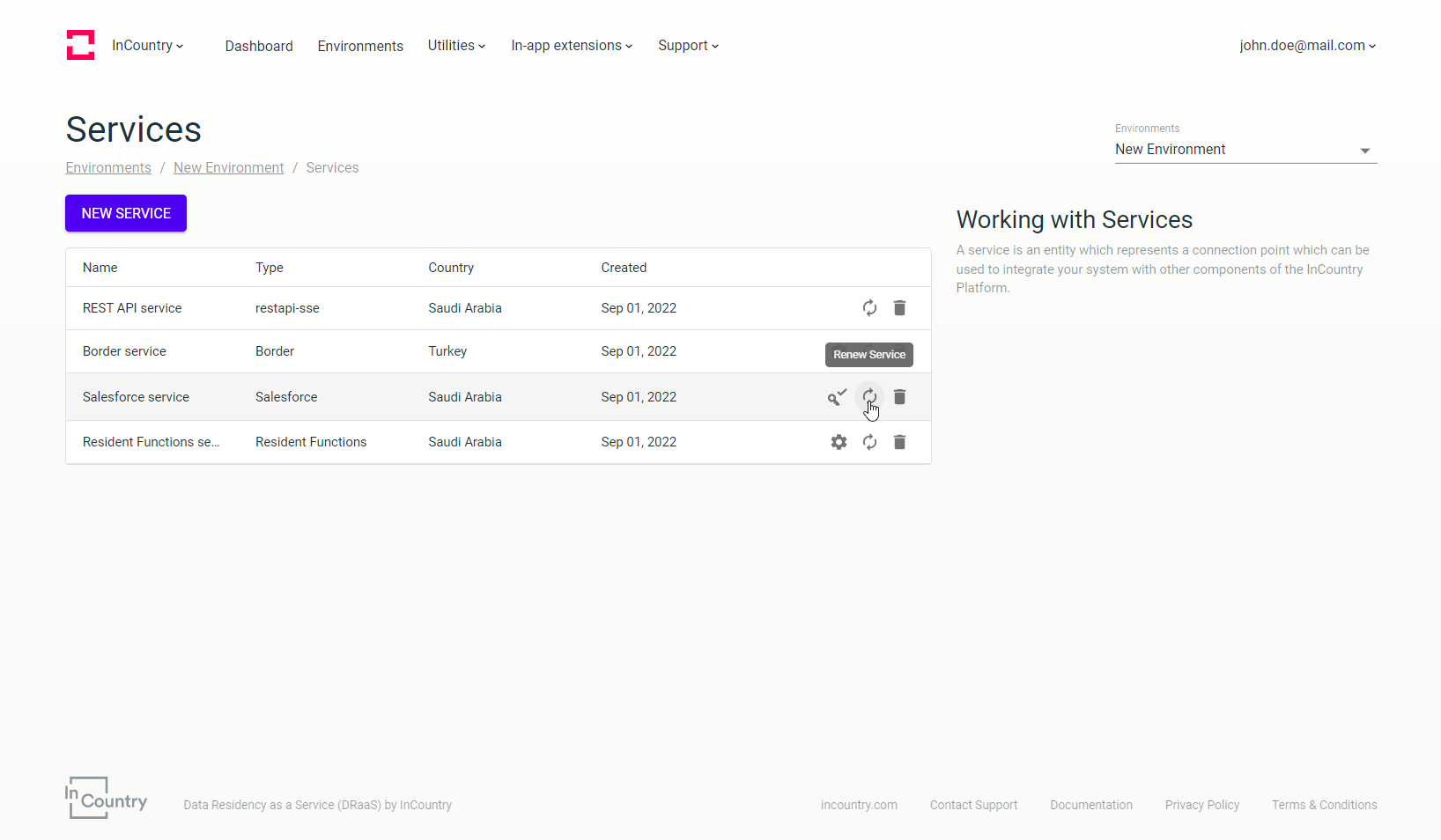
Task: Follow the New Environment breadcrumb link
Action: point(228,168)
